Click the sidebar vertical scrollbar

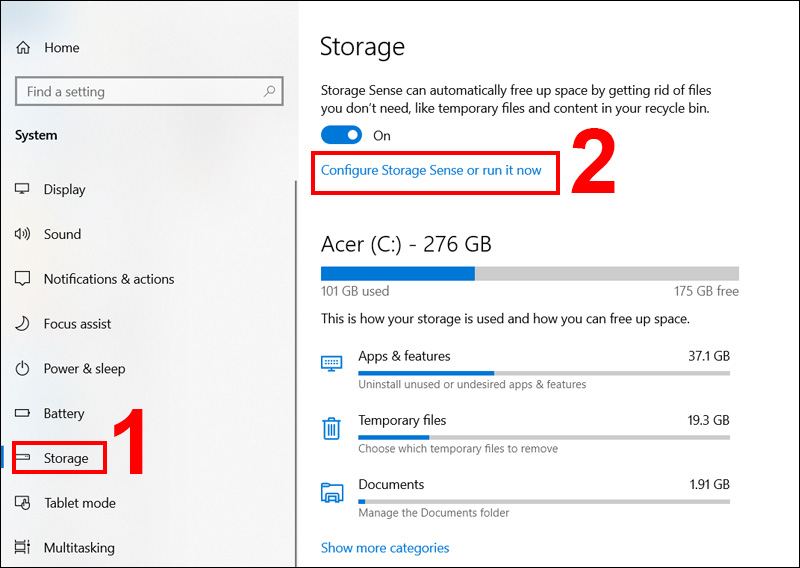(x=296, y=370)
